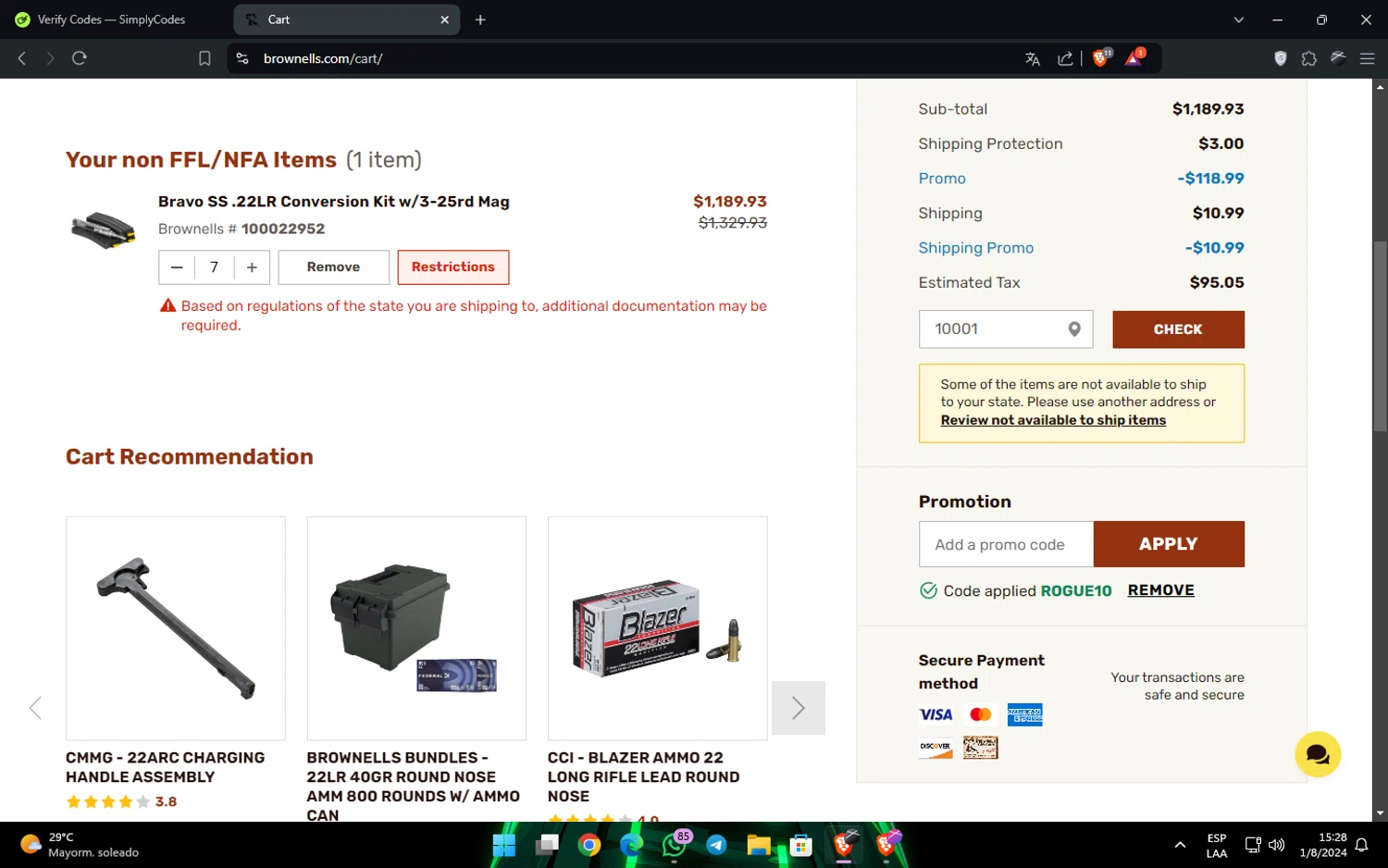Open the notifications bell

[1362, 845]
